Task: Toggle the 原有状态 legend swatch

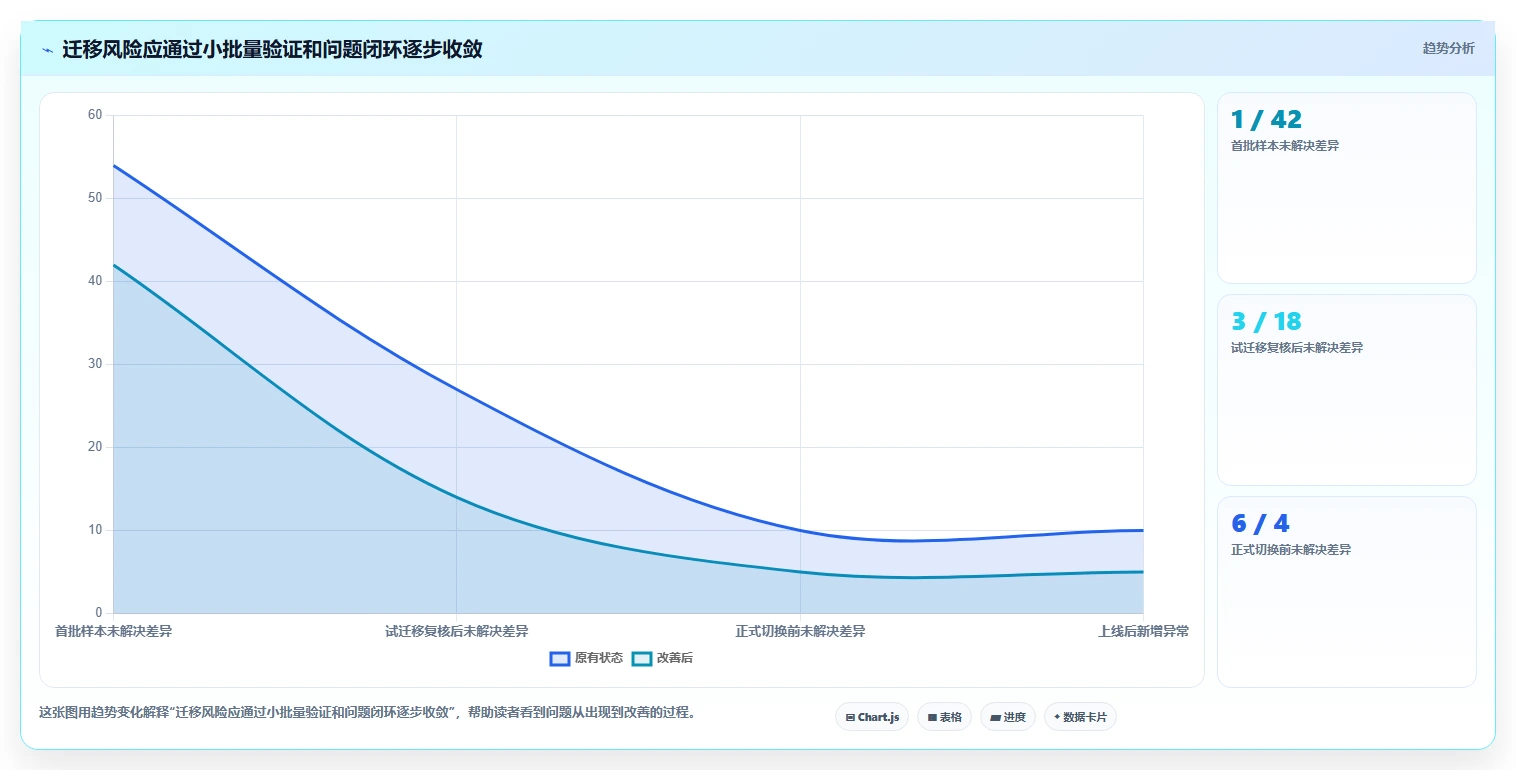Action: click(x=560, y=658)
